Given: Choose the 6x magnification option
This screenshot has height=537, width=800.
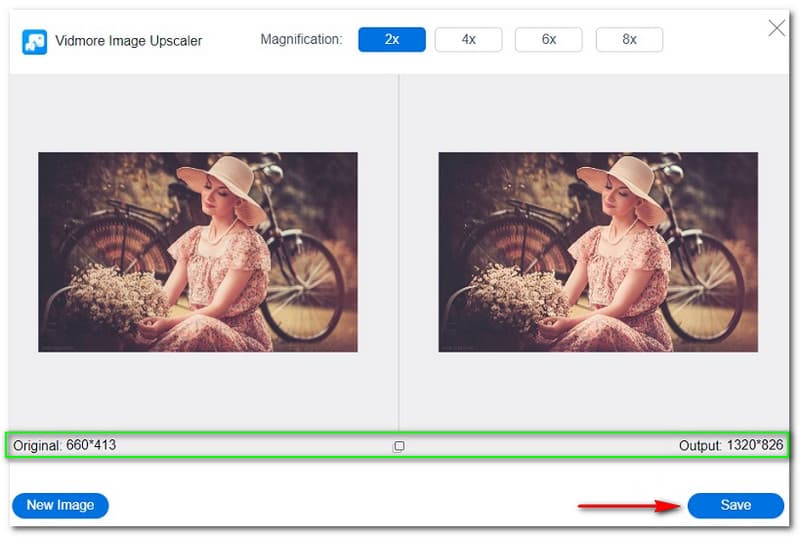Looking at the screenshot, I should [x=548, y=39].
